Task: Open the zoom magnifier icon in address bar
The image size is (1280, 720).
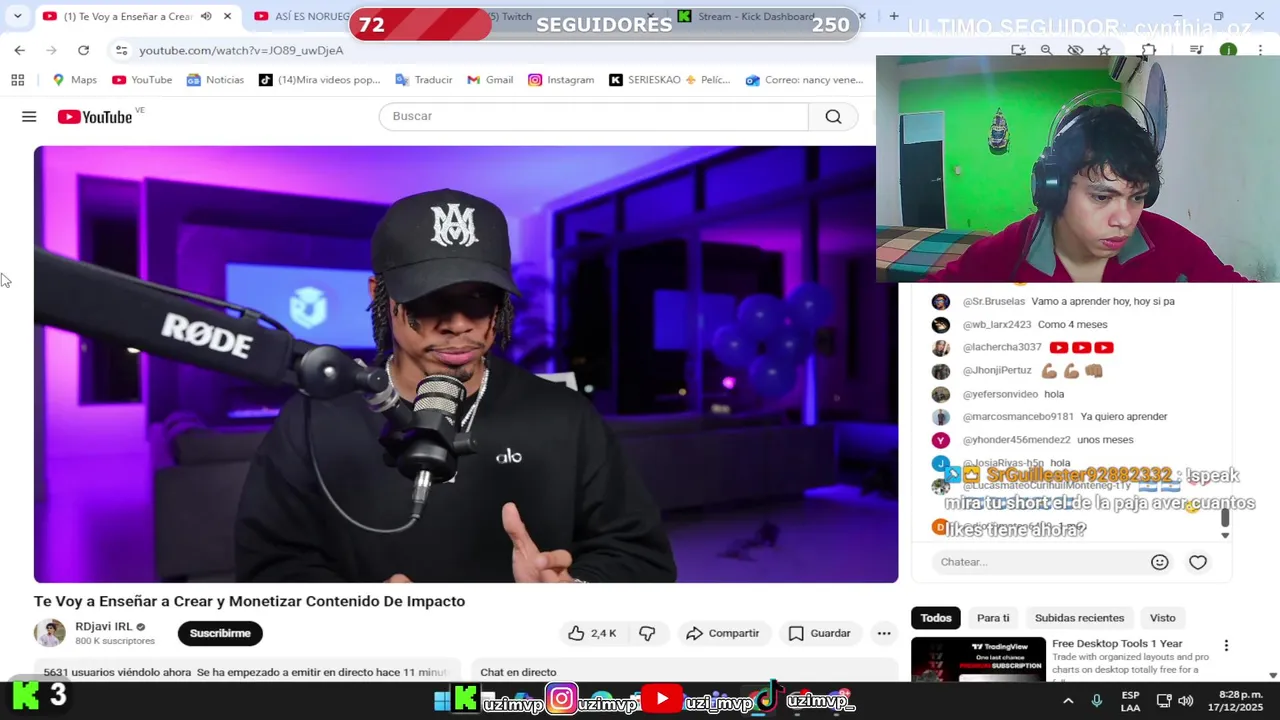Action: coord(1046,50)
